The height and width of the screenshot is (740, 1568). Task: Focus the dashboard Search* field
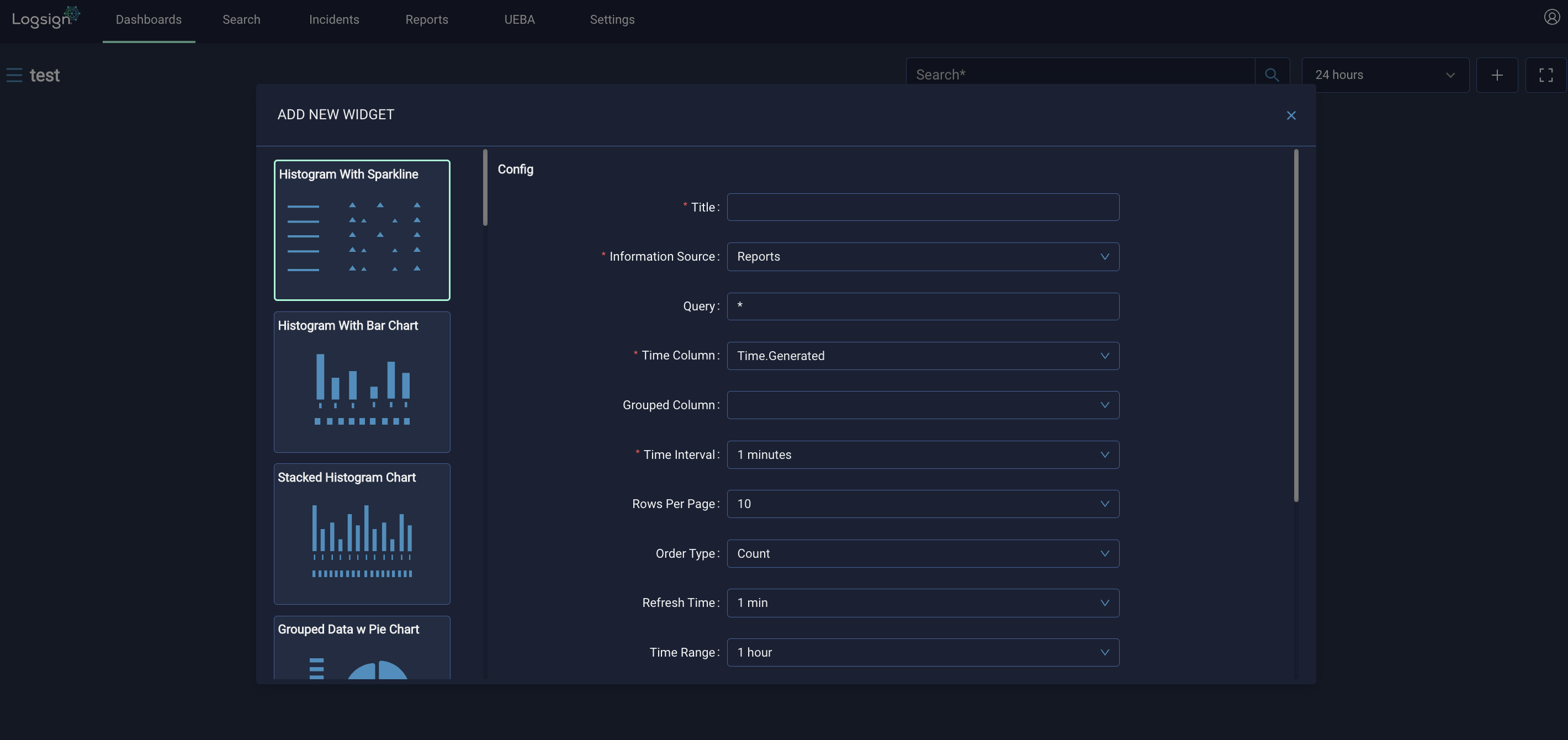1080,75
